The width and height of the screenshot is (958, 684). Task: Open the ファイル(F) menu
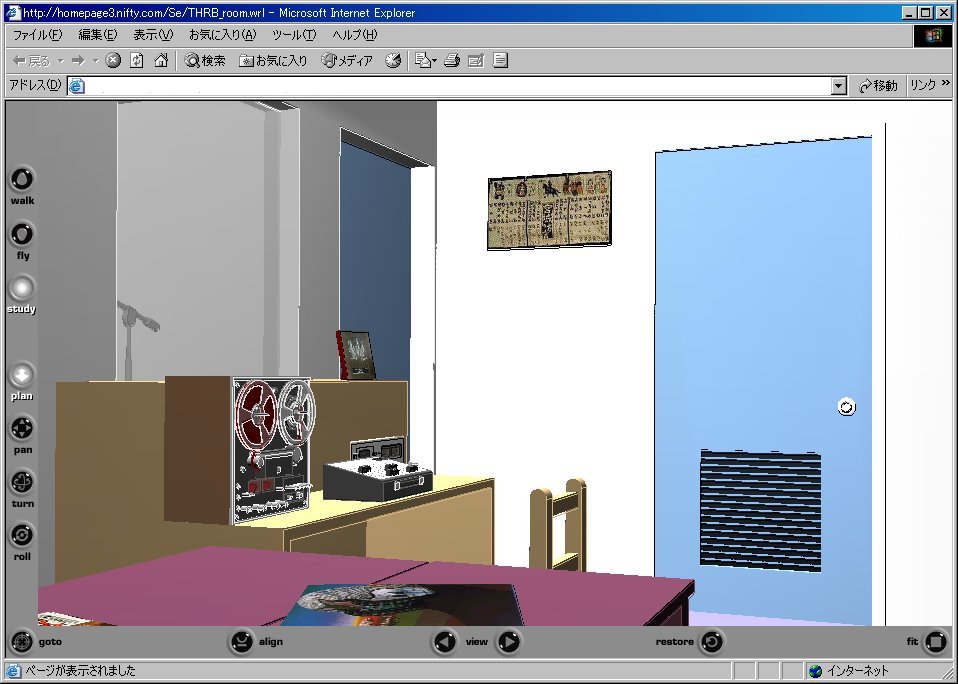37,35
